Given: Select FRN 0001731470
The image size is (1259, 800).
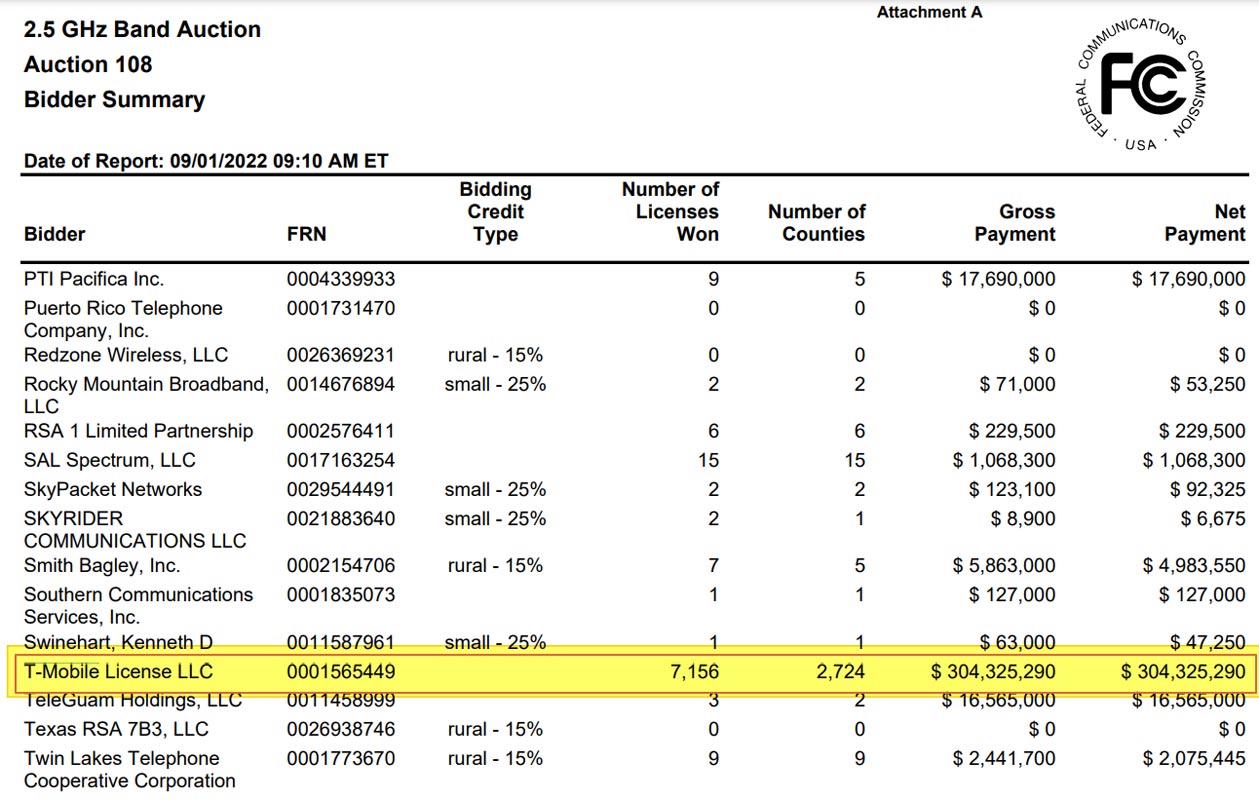Looking at the screenshot, I should [341, 308].
